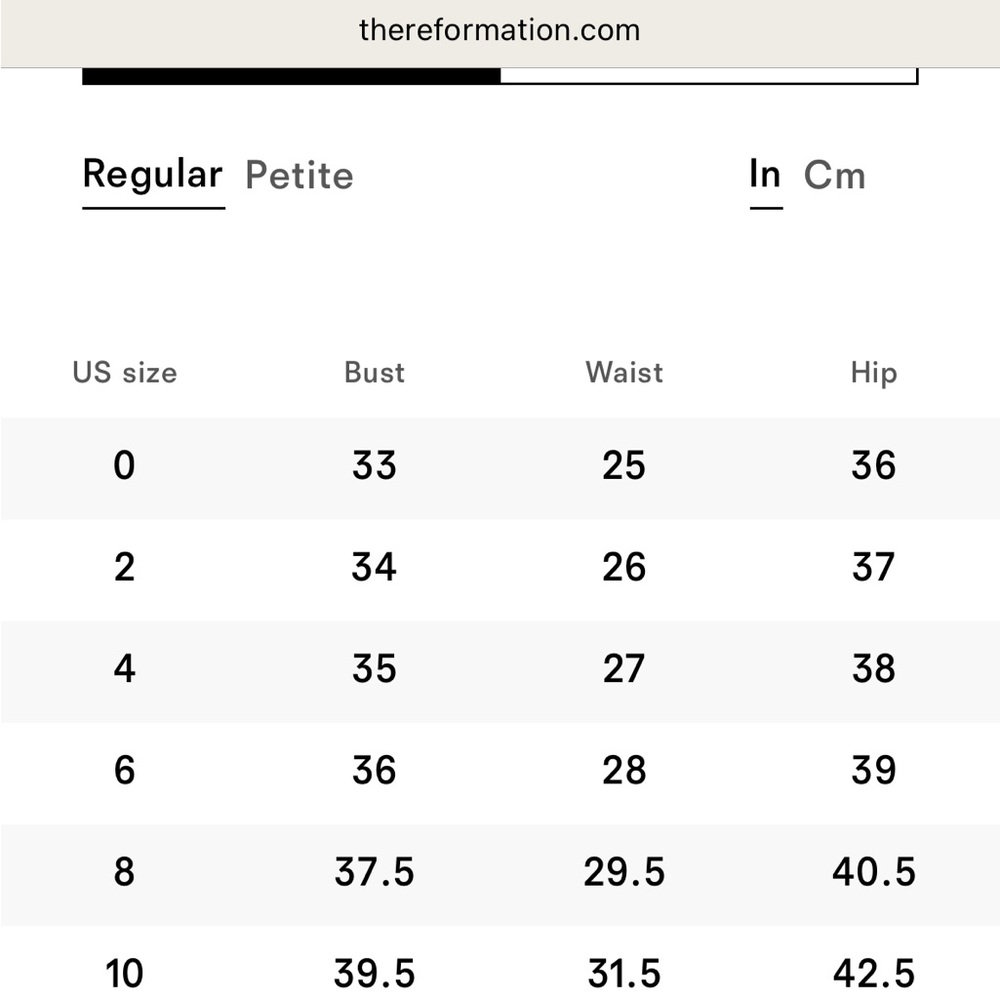Select the US size 6 row

[x=500, y=774]
